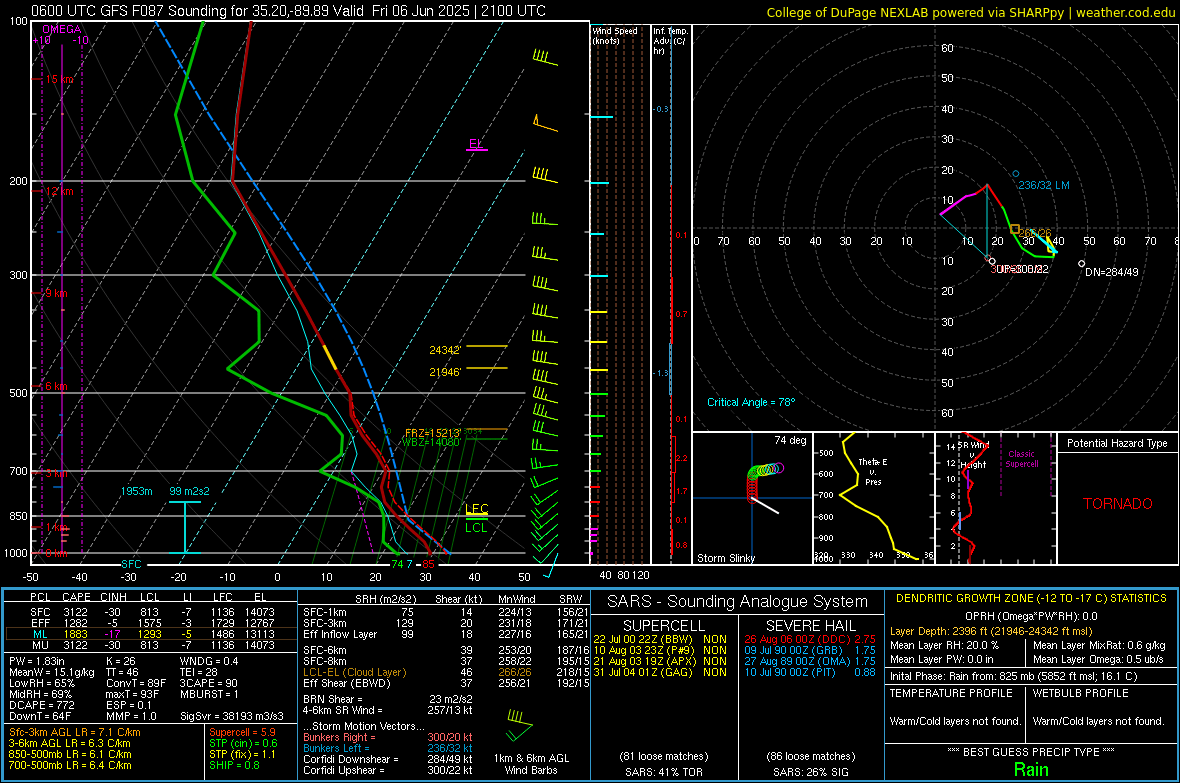Click the surface temperature value 85

pyautogui.click(x=428, y=564)
